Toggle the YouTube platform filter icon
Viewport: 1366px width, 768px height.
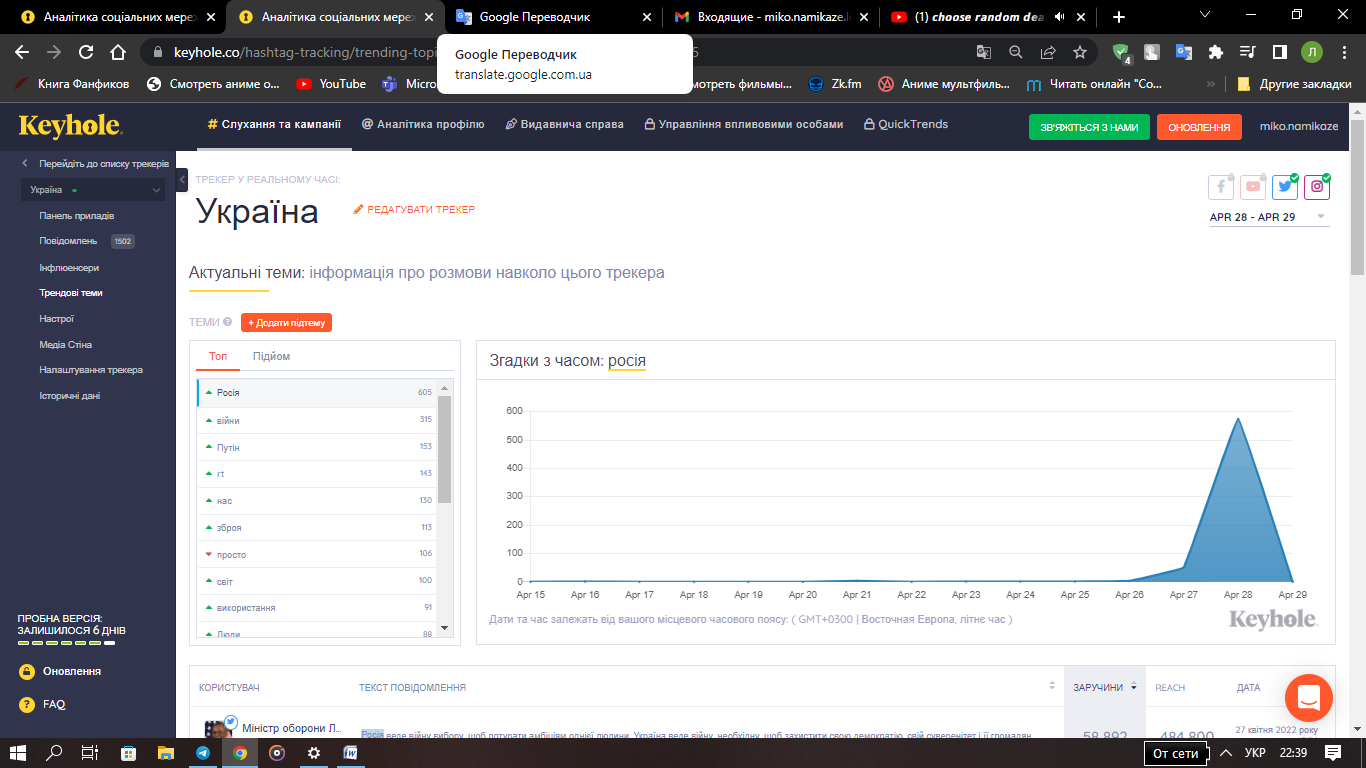1253,187
